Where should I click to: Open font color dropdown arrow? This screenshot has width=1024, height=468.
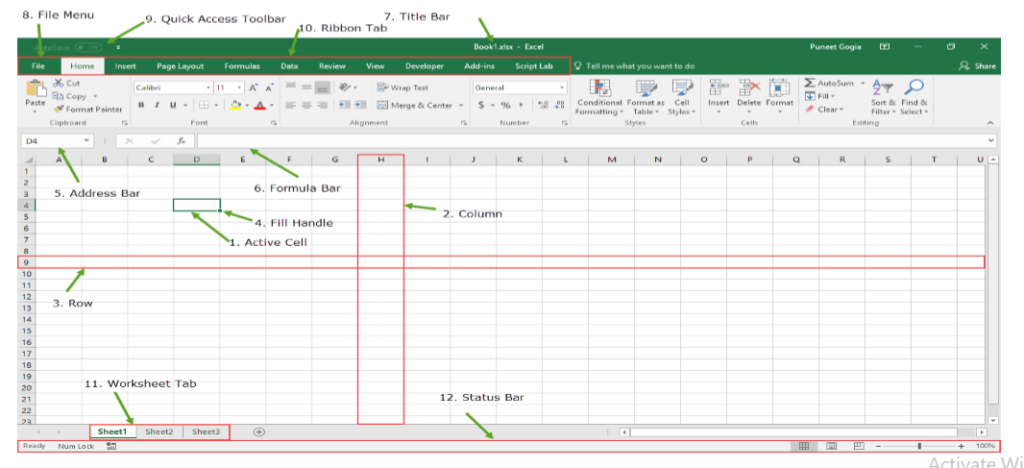[x=271, y=105]
